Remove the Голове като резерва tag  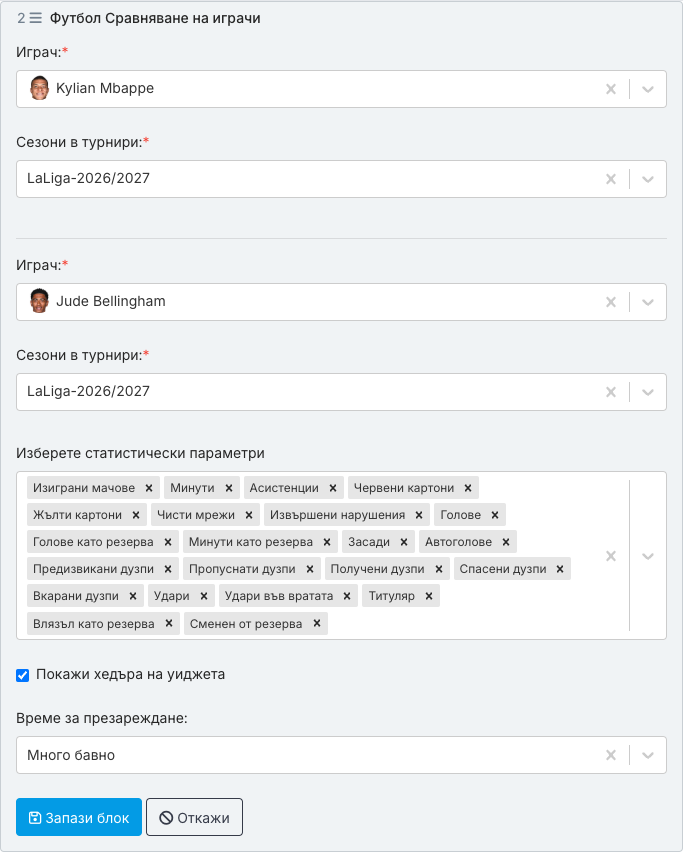[x=168, y=542]
